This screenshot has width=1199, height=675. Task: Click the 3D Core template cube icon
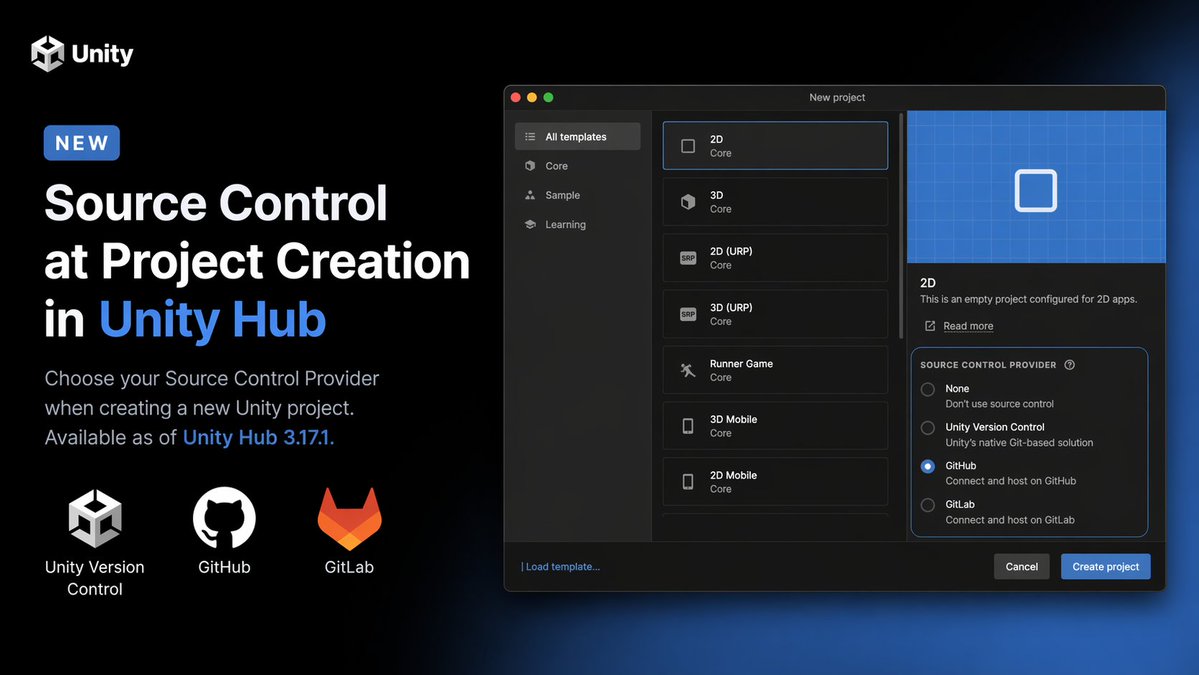688,202
